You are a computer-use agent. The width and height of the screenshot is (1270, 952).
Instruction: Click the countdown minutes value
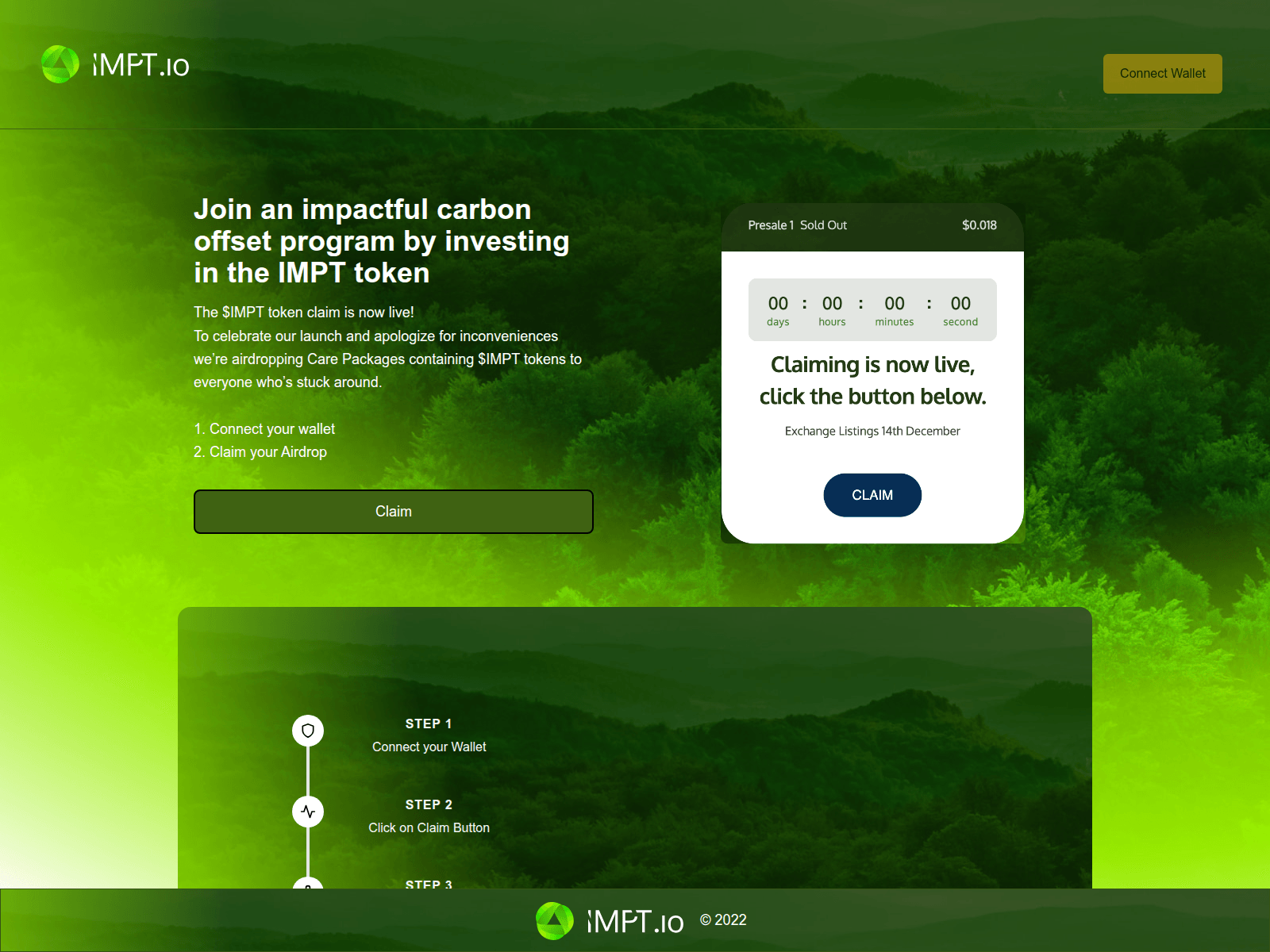(x=895, y=304)
